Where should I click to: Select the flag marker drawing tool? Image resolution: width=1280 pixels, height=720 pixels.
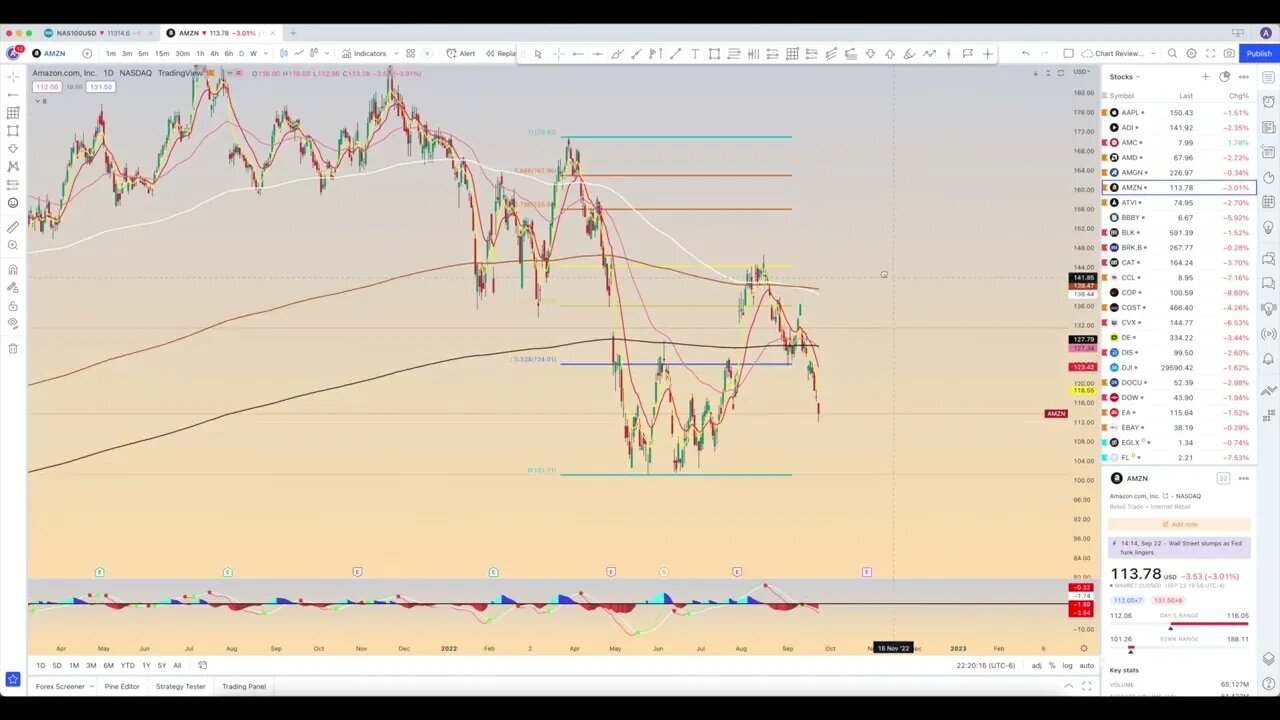pos(968,54)
